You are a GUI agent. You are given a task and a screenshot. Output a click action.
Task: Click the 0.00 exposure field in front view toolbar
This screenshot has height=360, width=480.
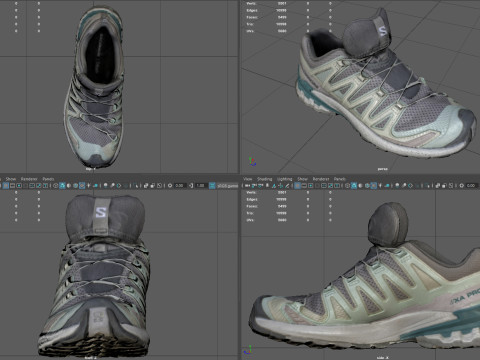click(180, 186)
